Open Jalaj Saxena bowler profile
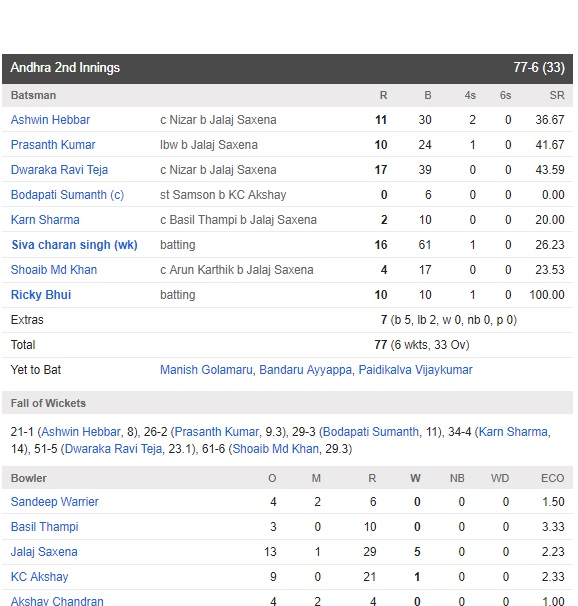The image size is (578, 606). [x=44, y=552]
